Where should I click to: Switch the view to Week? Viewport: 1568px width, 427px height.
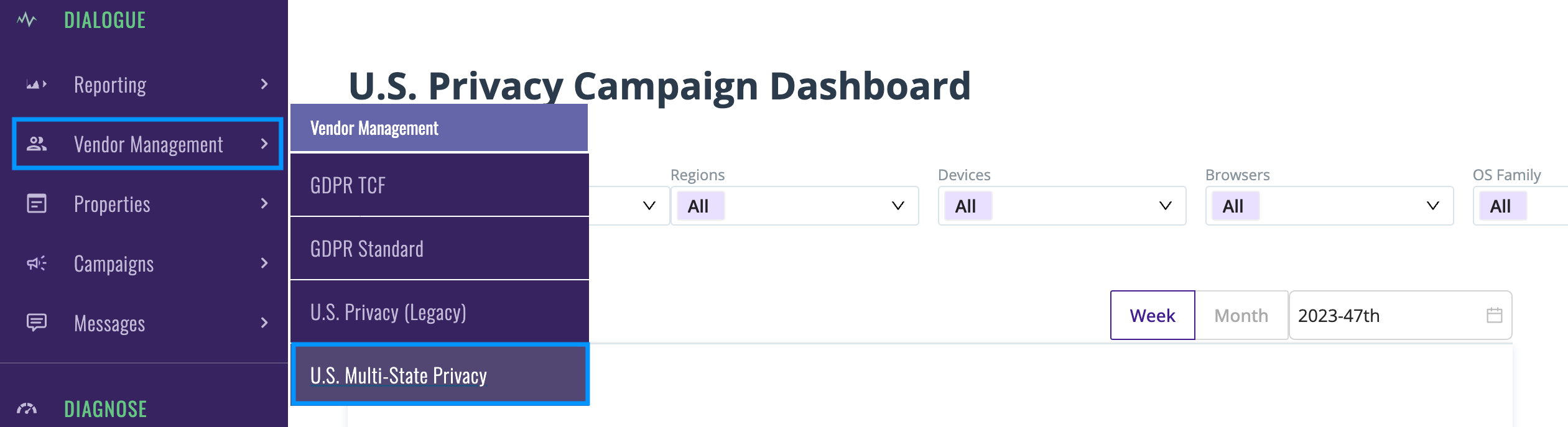pyautogui.click(x=1152, y=315)
